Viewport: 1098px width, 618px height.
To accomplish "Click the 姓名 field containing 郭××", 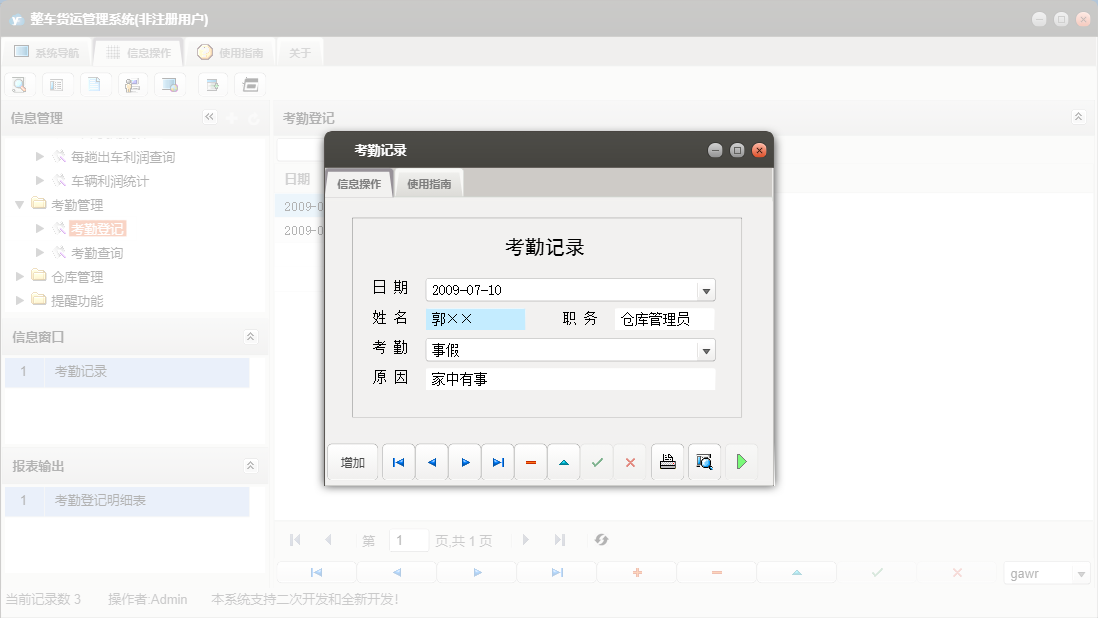I will (475, 320).
